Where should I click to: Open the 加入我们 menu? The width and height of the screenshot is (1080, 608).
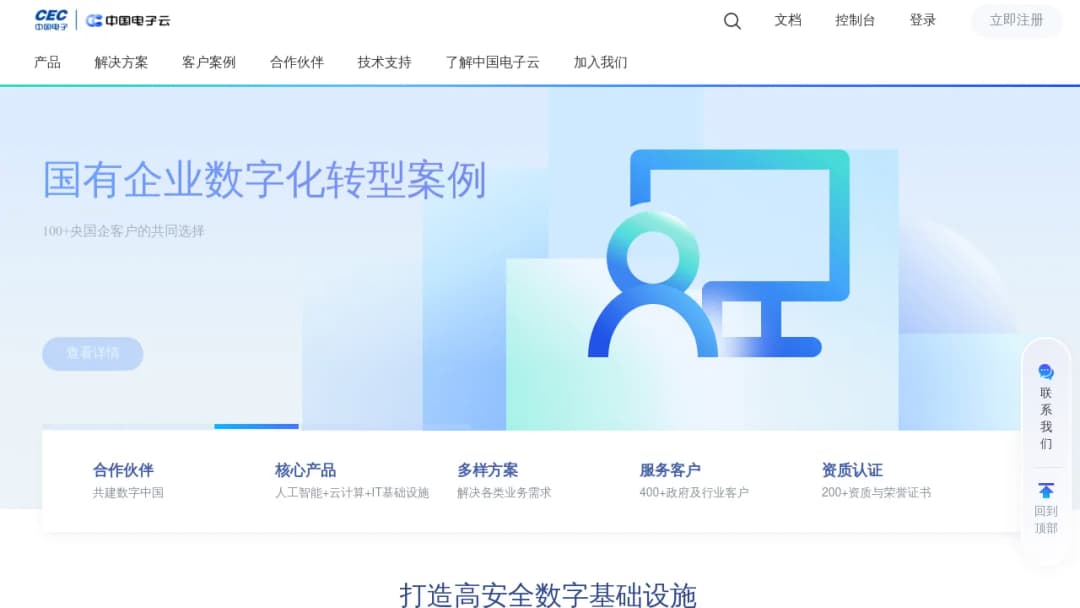(x=601, y=63)
